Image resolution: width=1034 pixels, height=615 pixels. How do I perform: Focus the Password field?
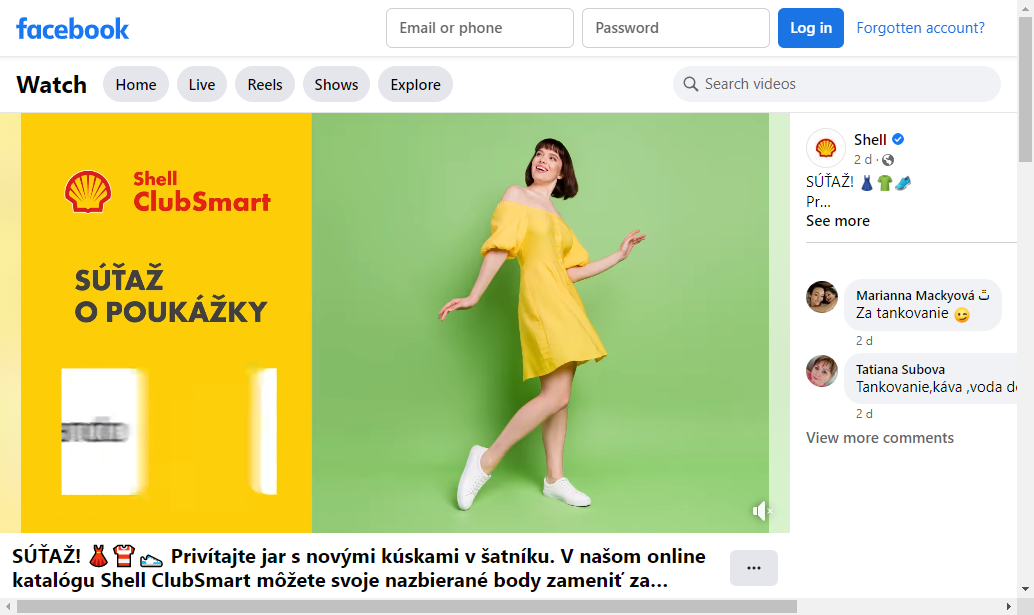(676, 28)
